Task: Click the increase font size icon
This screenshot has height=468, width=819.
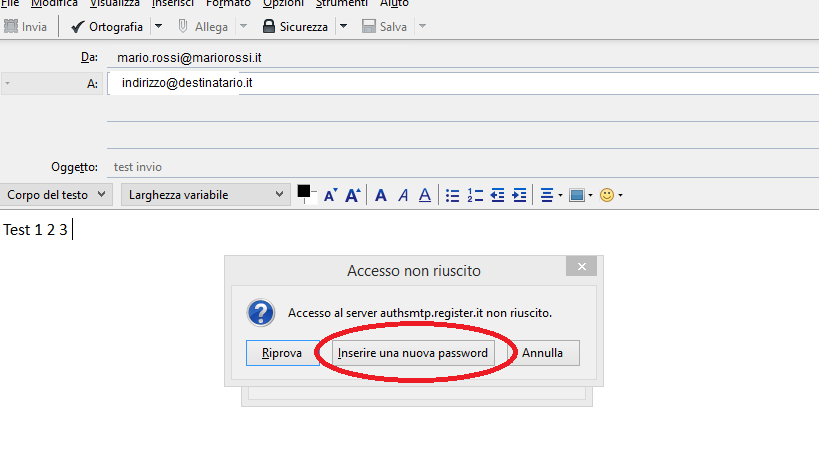Action: coord(353,195)
